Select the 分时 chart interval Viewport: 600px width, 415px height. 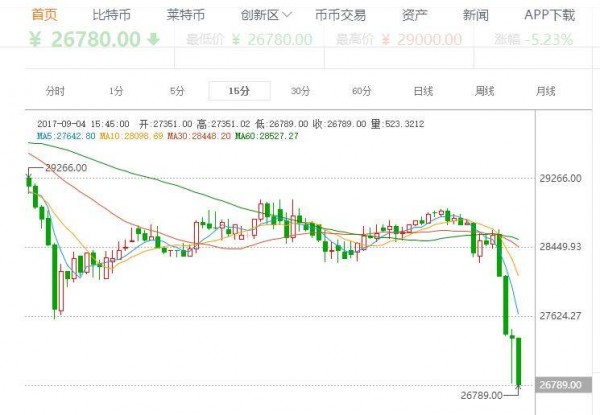(55, 91)
